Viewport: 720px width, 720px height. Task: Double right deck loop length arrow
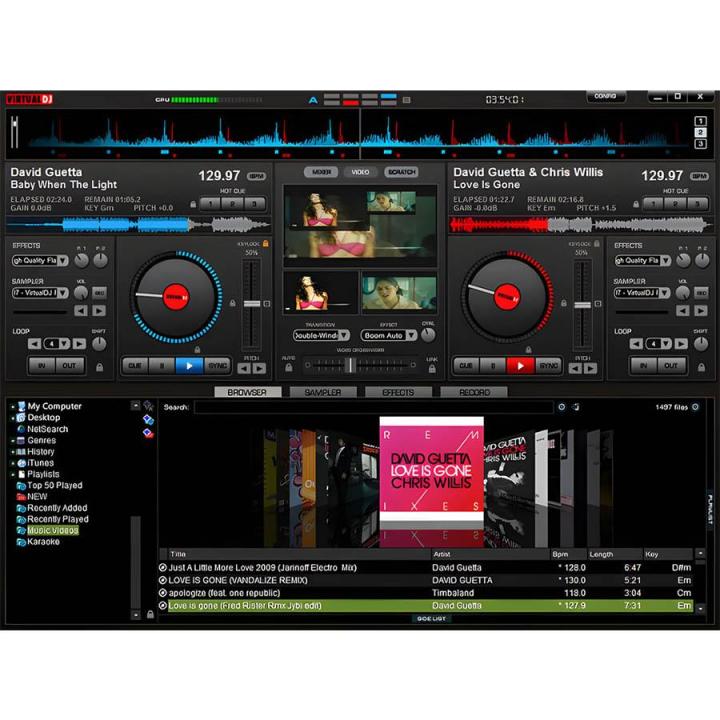681,343
